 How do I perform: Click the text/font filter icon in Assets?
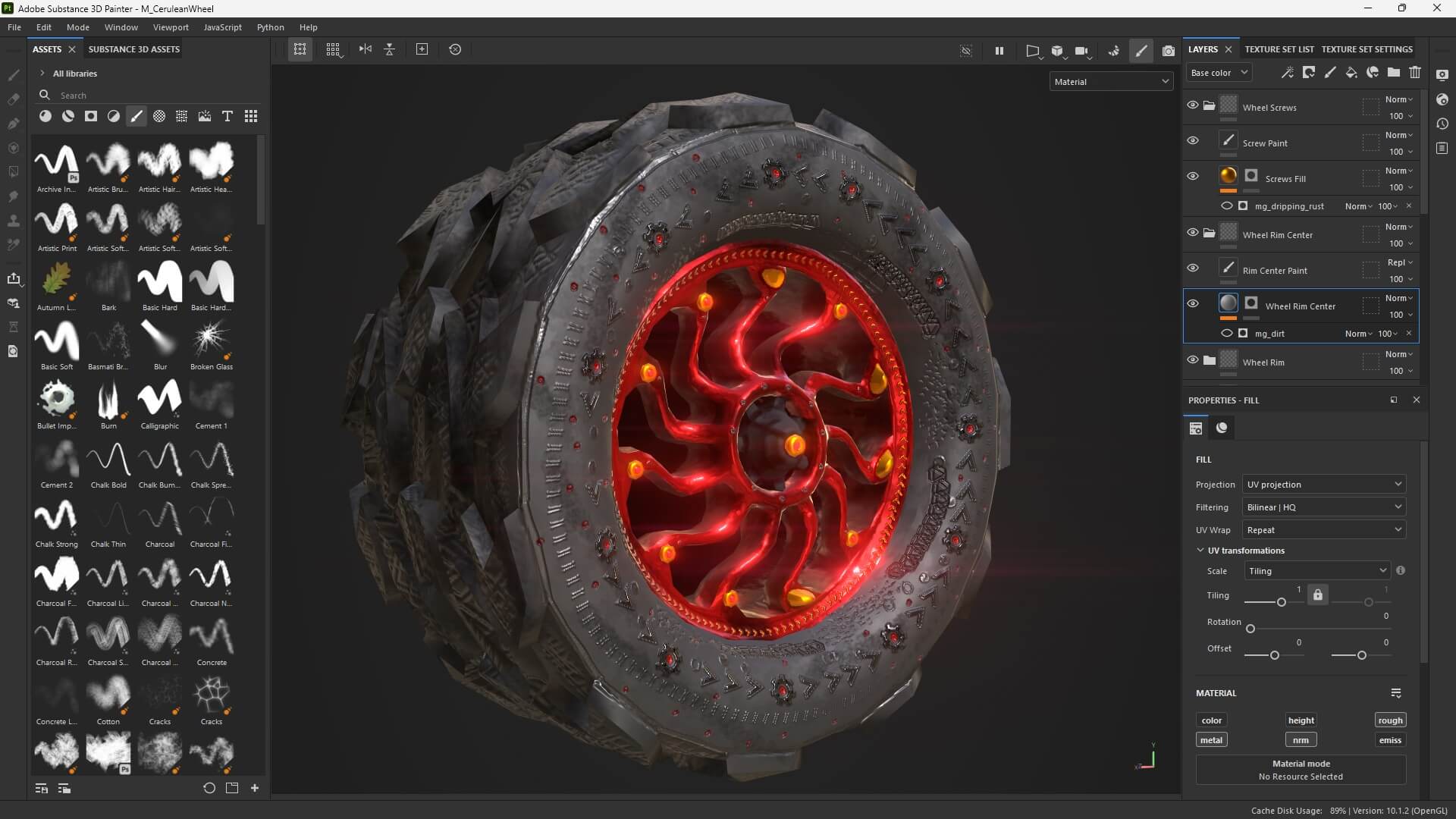227,116
